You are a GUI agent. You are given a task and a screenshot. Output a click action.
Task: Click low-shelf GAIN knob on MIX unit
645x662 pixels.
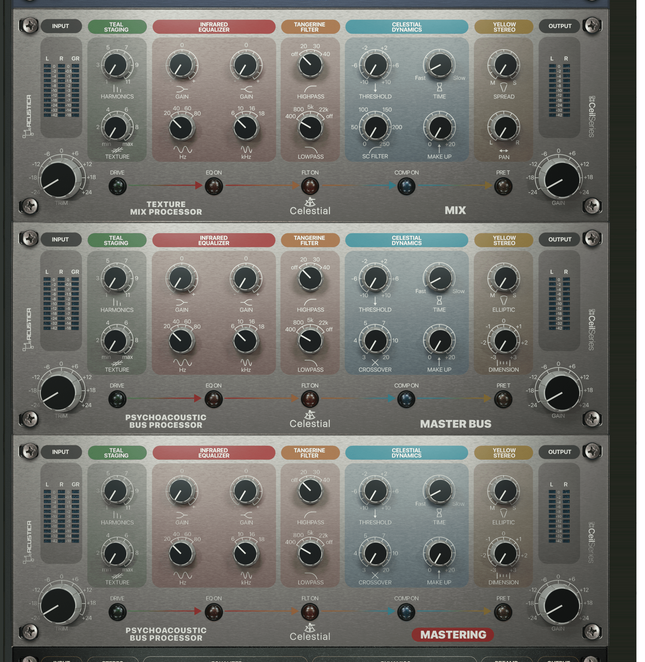(x=182, y=66)
